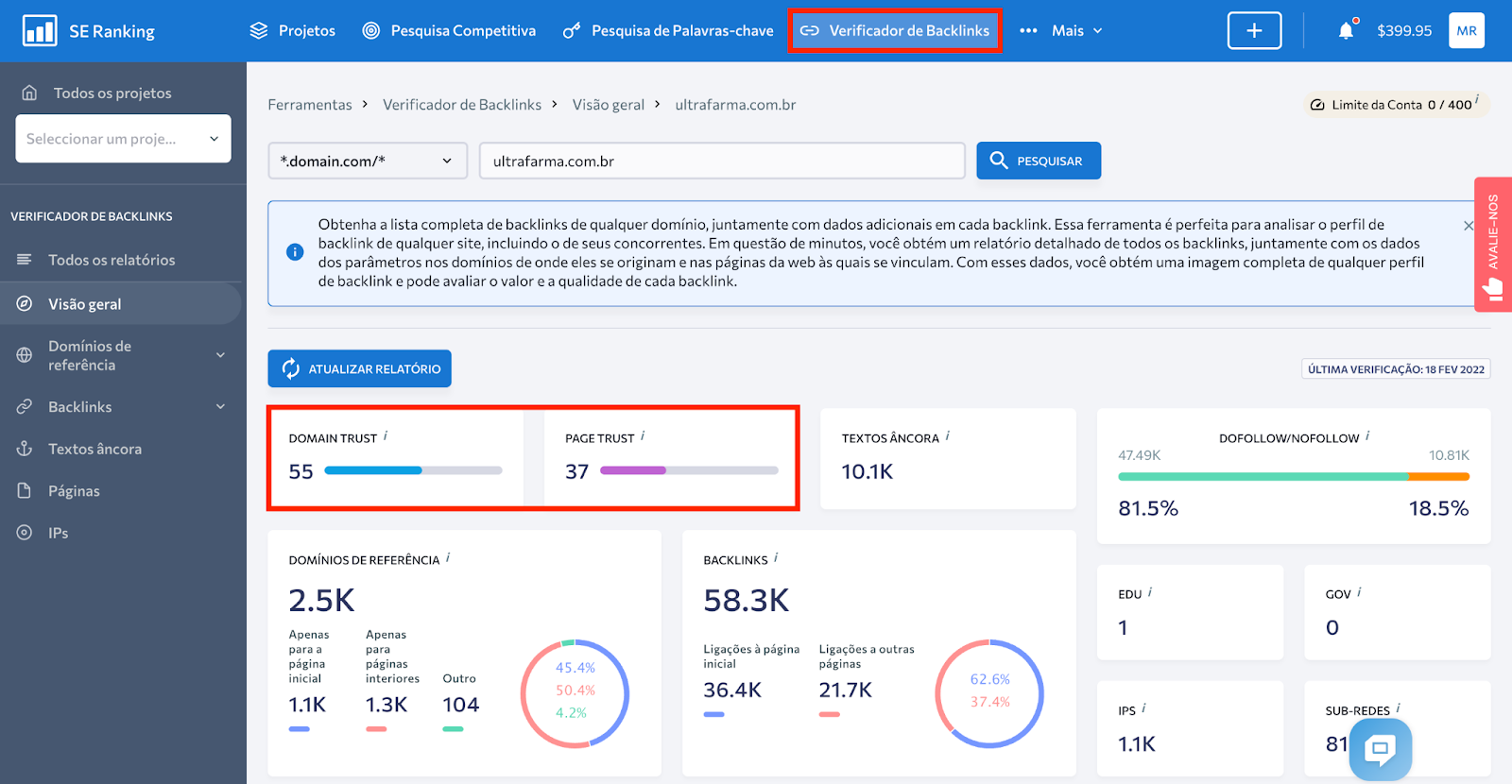Click ATUALIZAR RELATÓRIO button
Image resolution: width=1512 pixels, height=784 pixels.
click(359, 368)
